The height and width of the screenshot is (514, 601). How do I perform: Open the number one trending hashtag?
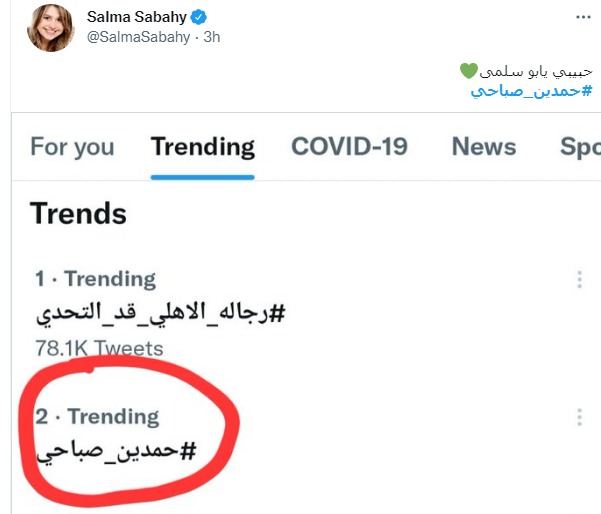point(160,314)
